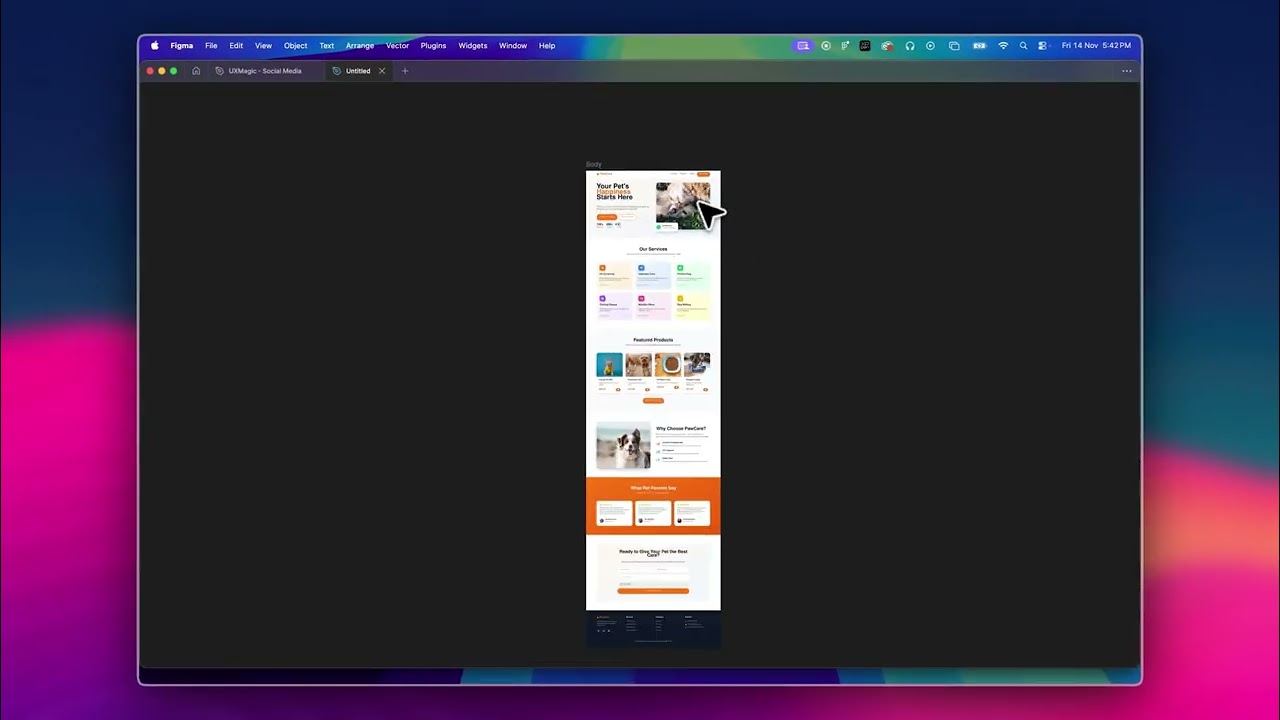Open the battery status menu

coord(979,46)
